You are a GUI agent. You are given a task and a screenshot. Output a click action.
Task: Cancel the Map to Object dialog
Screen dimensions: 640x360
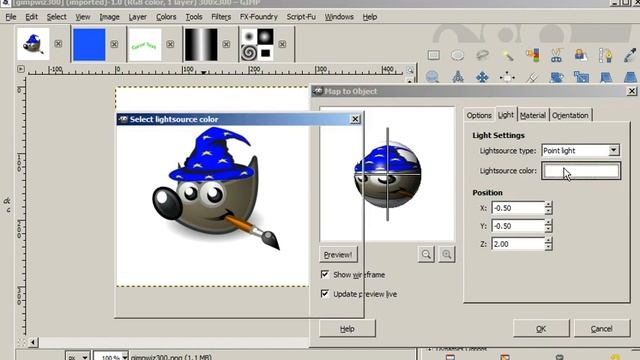[x=602, y=329]
